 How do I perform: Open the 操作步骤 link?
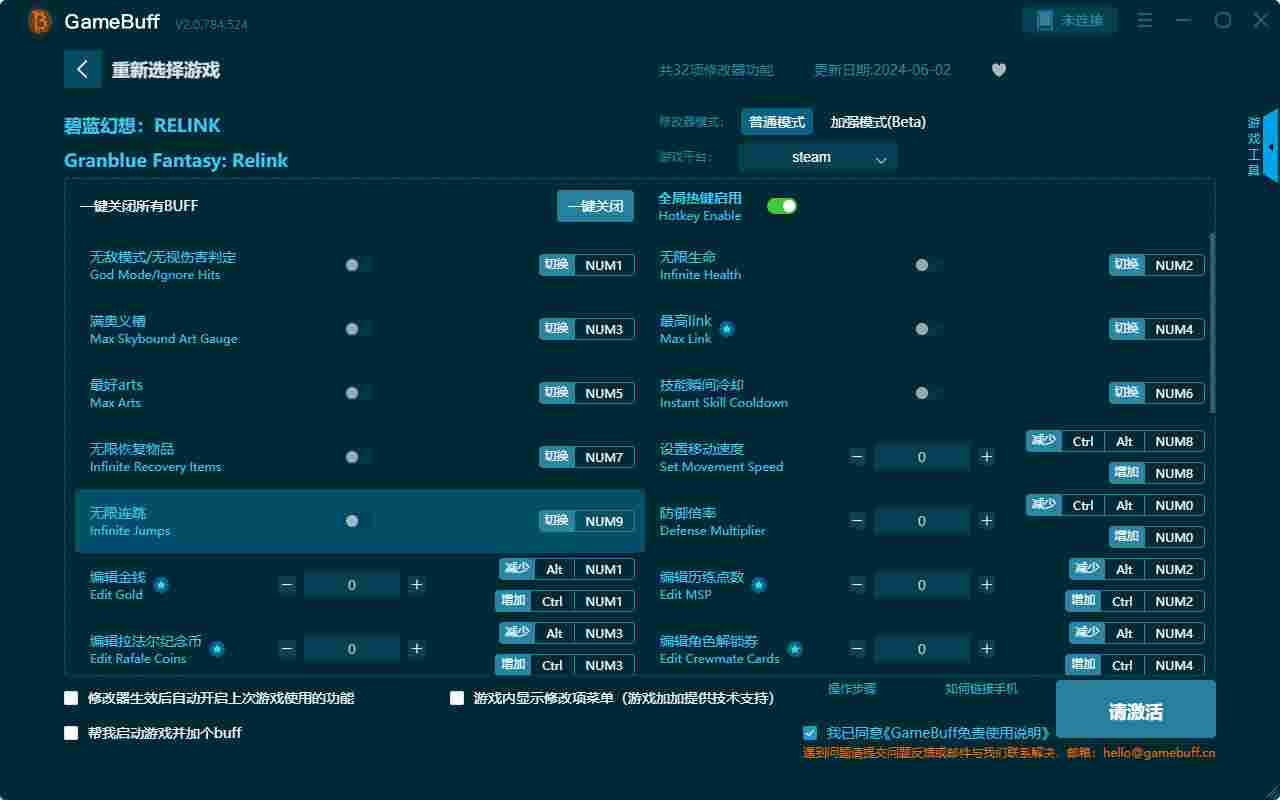tap(852, 689)
